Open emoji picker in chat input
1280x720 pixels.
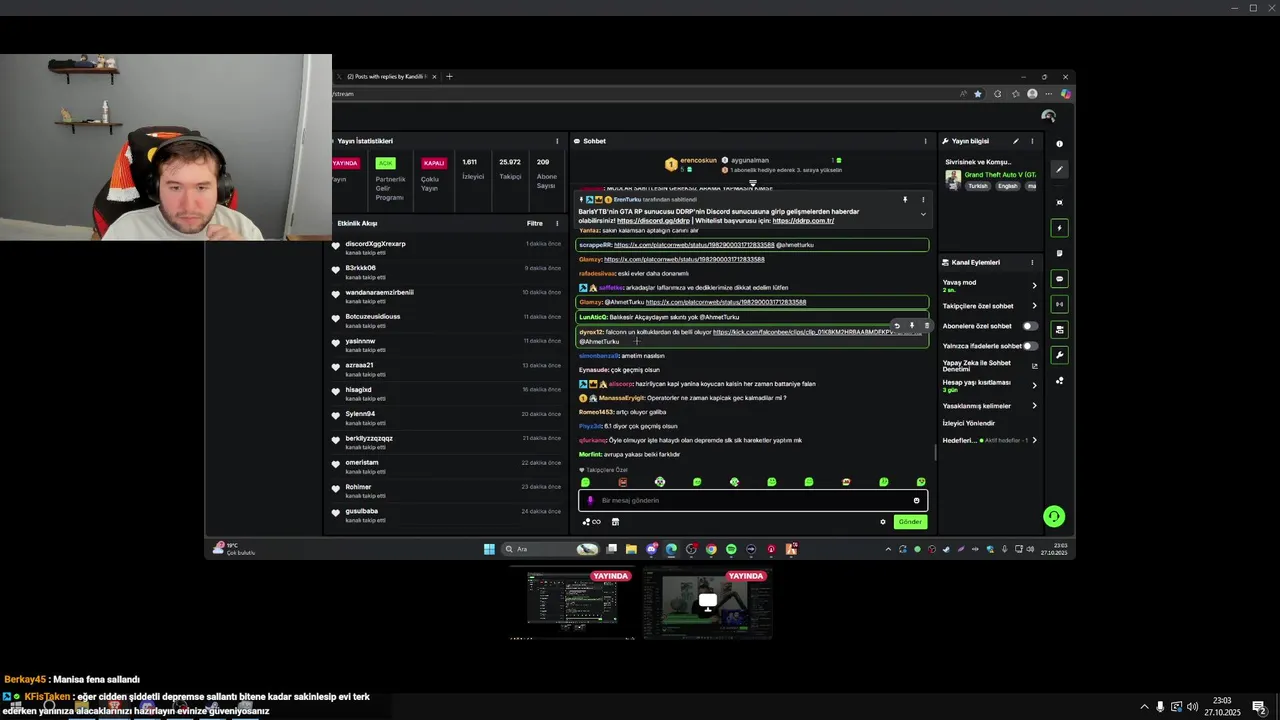916,500
